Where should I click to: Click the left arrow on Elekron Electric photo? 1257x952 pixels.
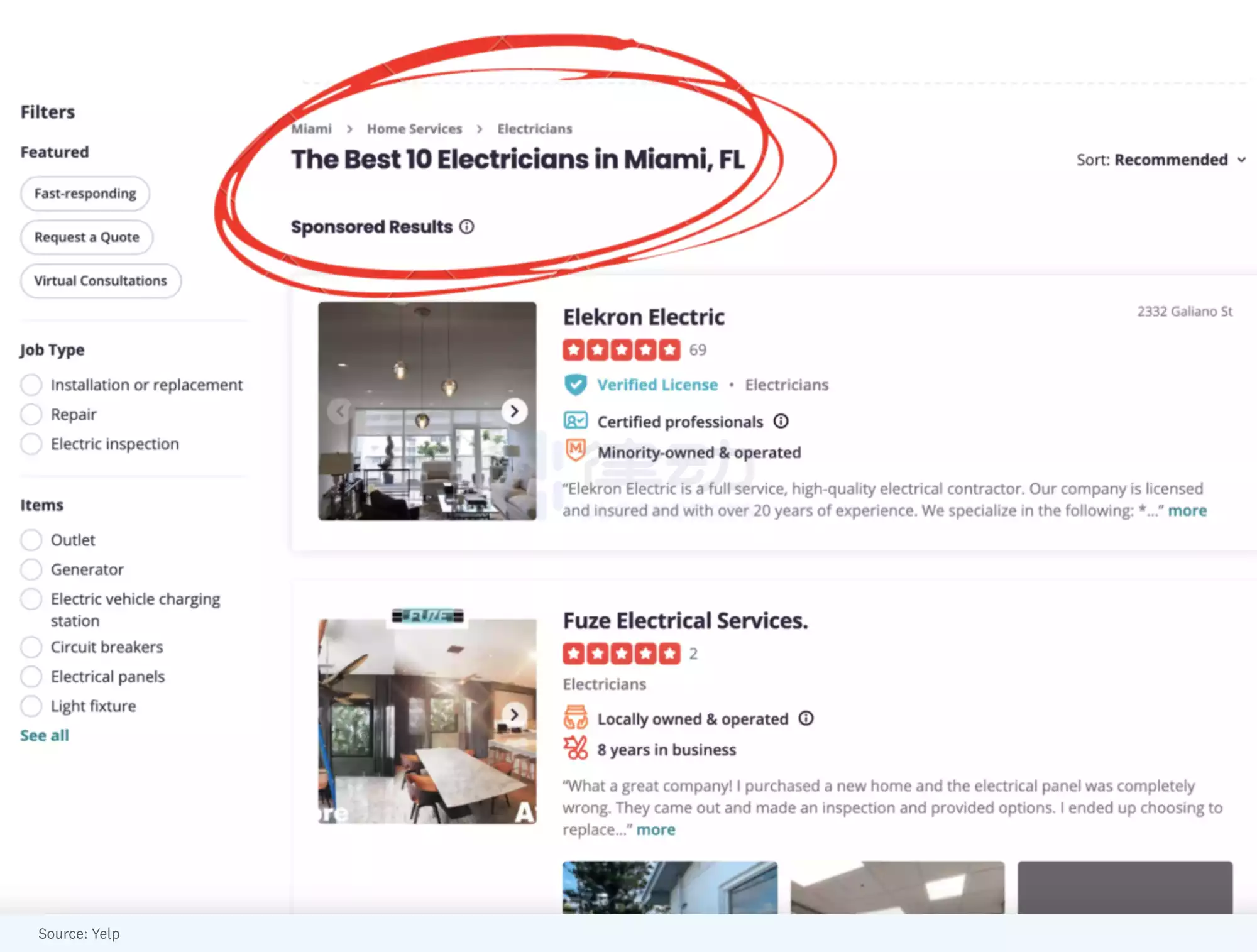341,410
